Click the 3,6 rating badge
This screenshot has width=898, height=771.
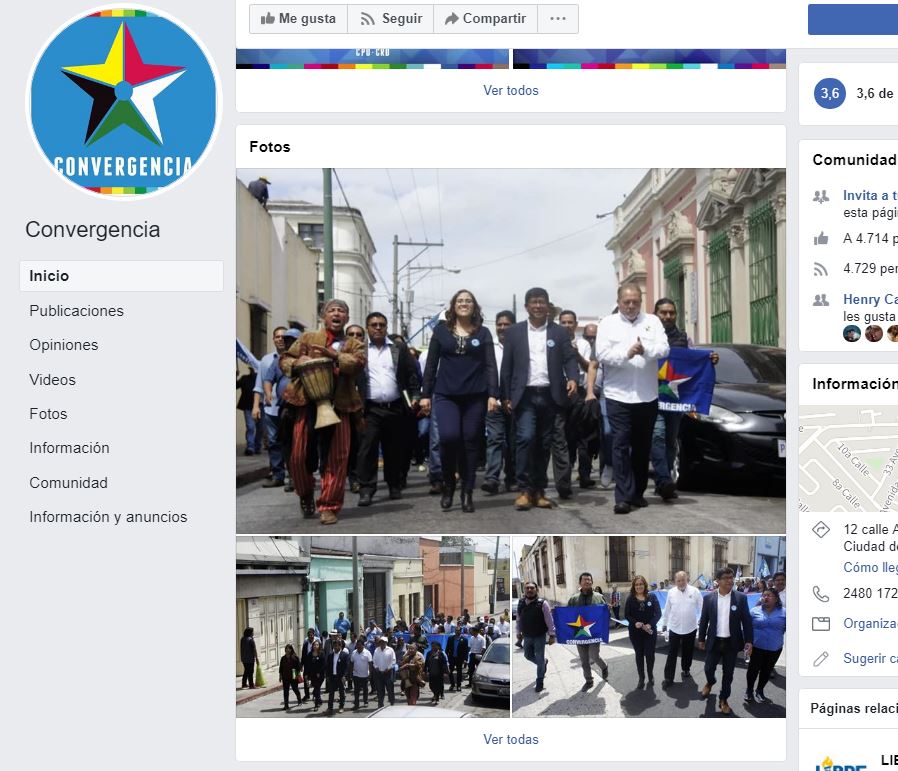[x=830, y=93]
